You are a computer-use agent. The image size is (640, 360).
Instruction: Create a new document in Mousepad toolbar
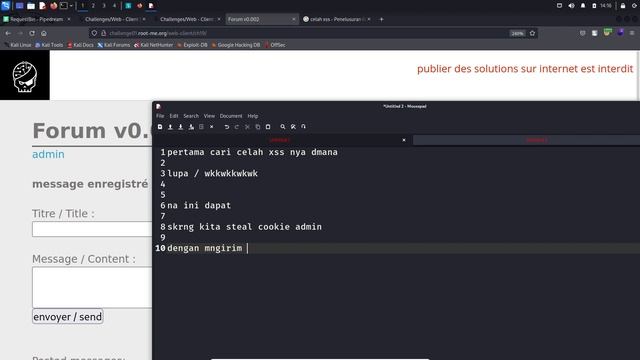click(x=160, y=127)
